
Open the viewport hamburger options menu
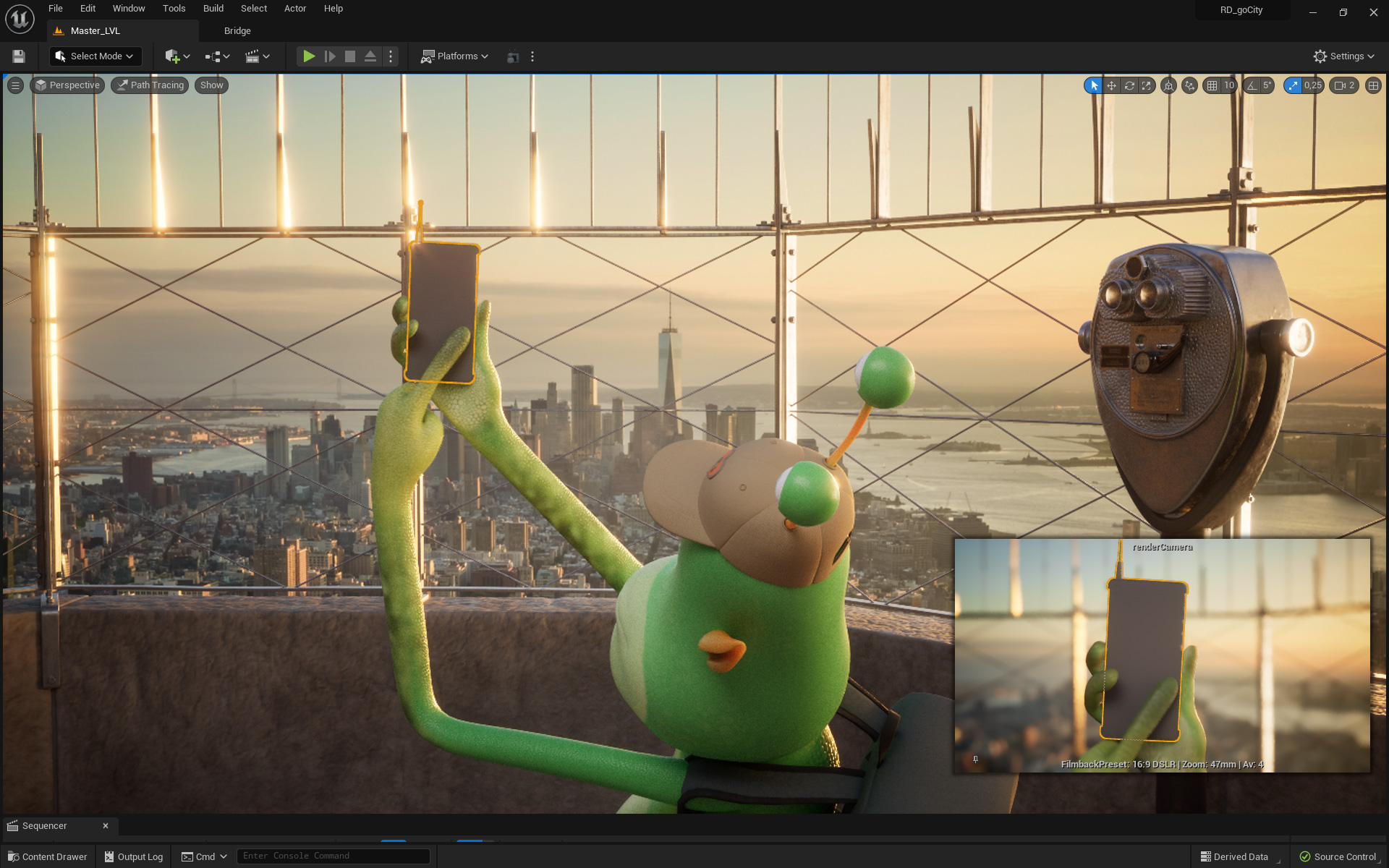tap(15, 85)
